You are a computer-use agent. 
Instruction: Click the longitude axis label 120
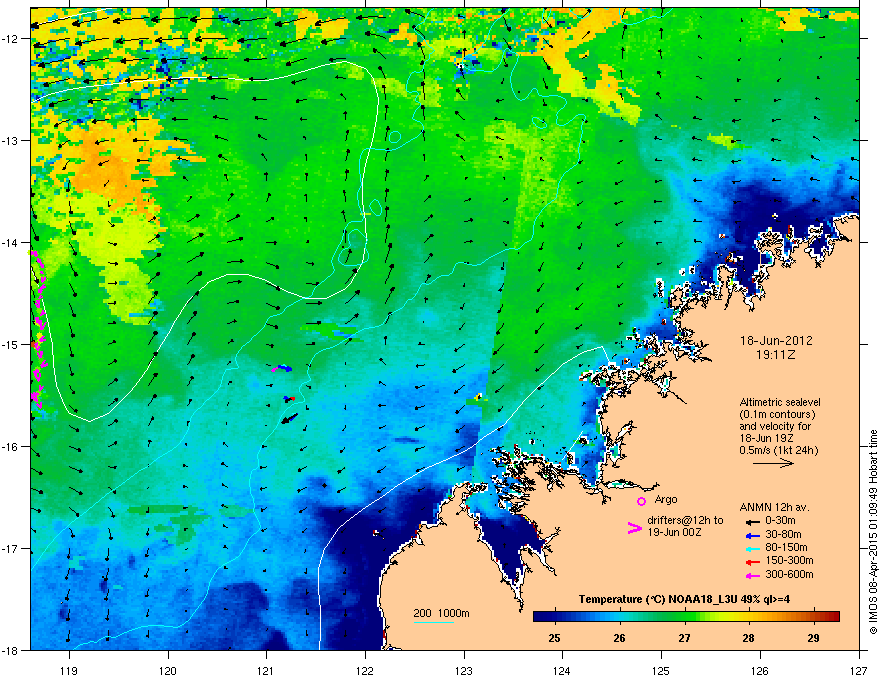point(168,670)
